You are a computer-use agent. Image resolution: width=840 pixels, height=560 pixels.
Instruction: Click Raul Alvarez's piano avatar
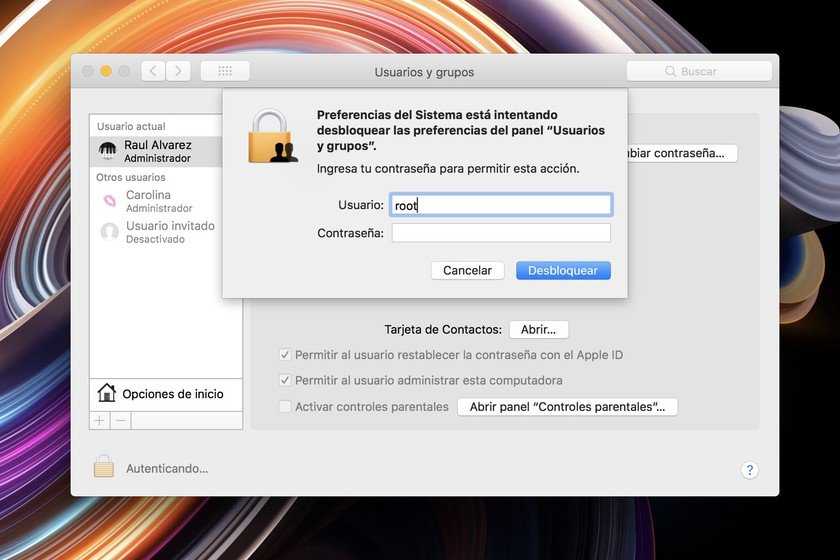(108, 151)
